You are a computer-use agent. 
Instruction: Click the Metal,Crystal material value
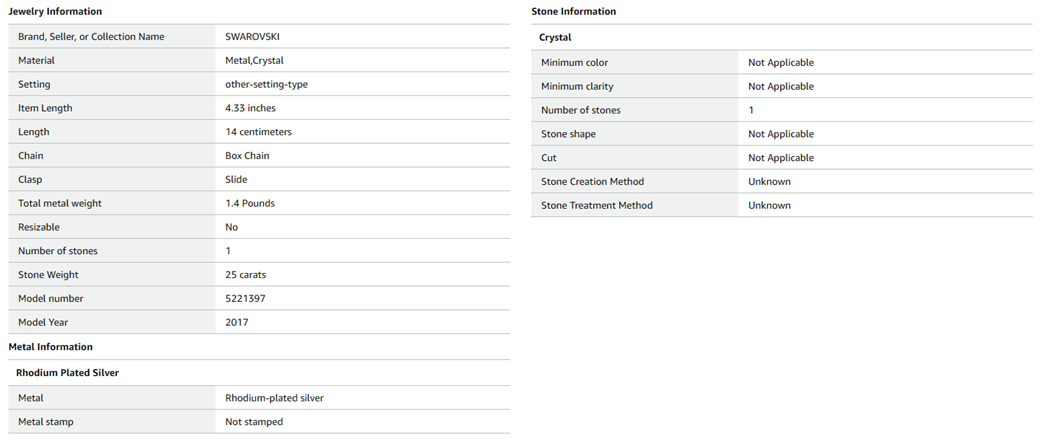coord(254,61)
